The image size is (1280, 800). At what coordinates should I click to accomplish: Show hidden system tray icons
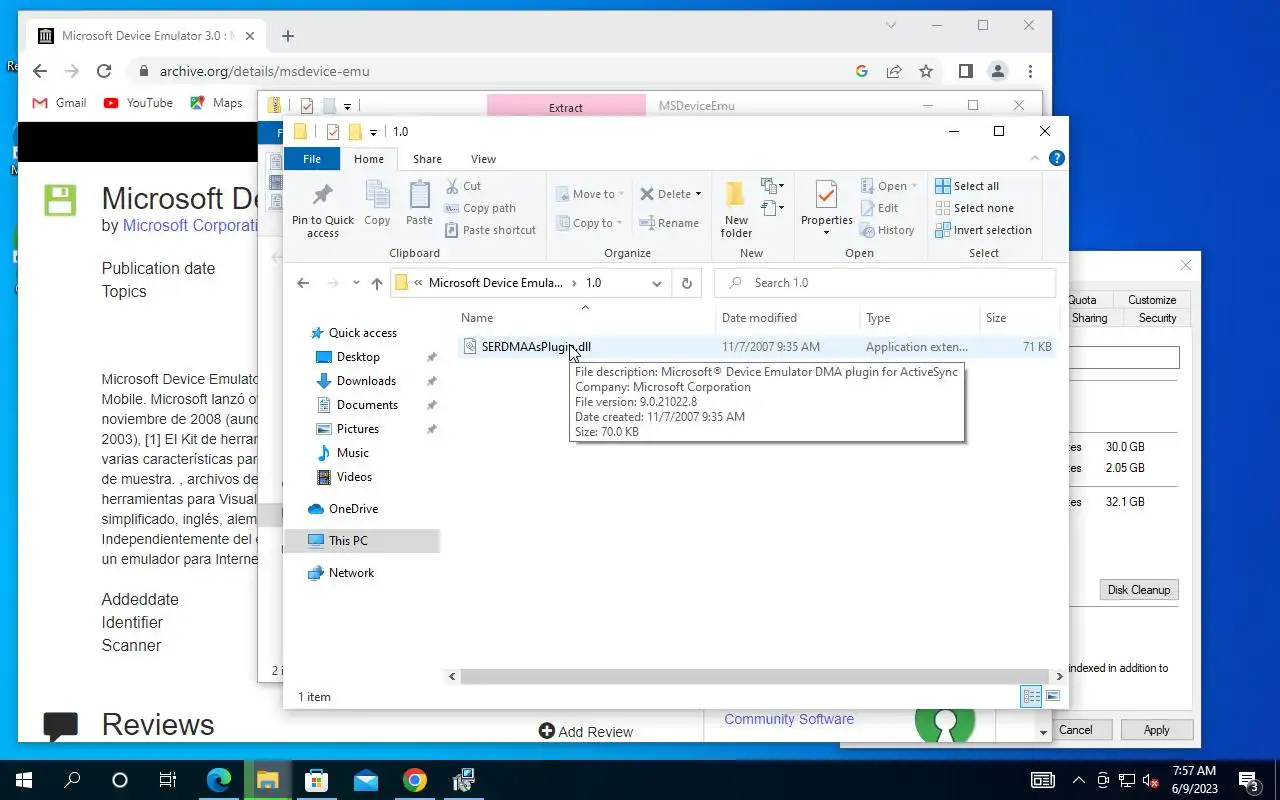pos(1079,780)
